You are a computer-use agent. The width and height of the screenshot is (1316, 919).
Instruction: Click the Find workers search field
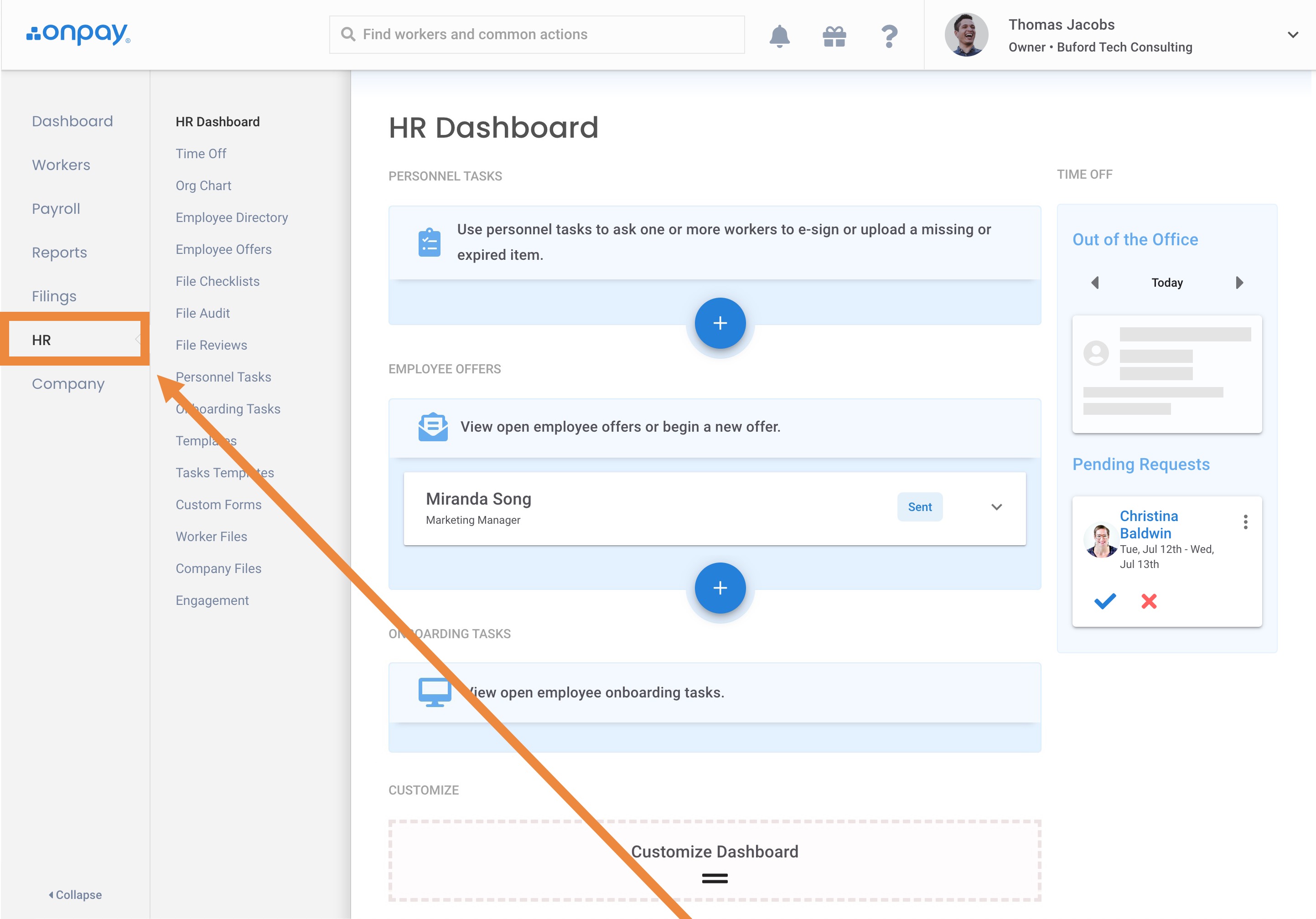tap(537, 34)
